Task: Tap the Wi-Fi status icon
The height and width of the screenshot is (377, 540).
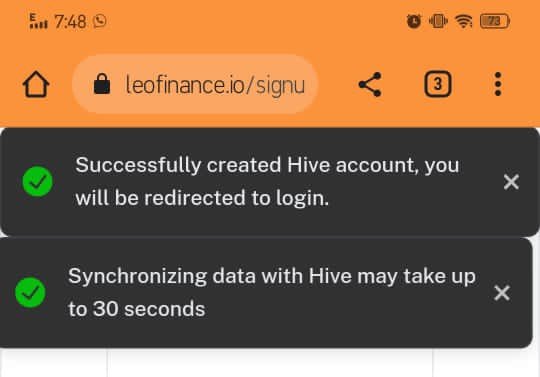Action: click(464, 21)
